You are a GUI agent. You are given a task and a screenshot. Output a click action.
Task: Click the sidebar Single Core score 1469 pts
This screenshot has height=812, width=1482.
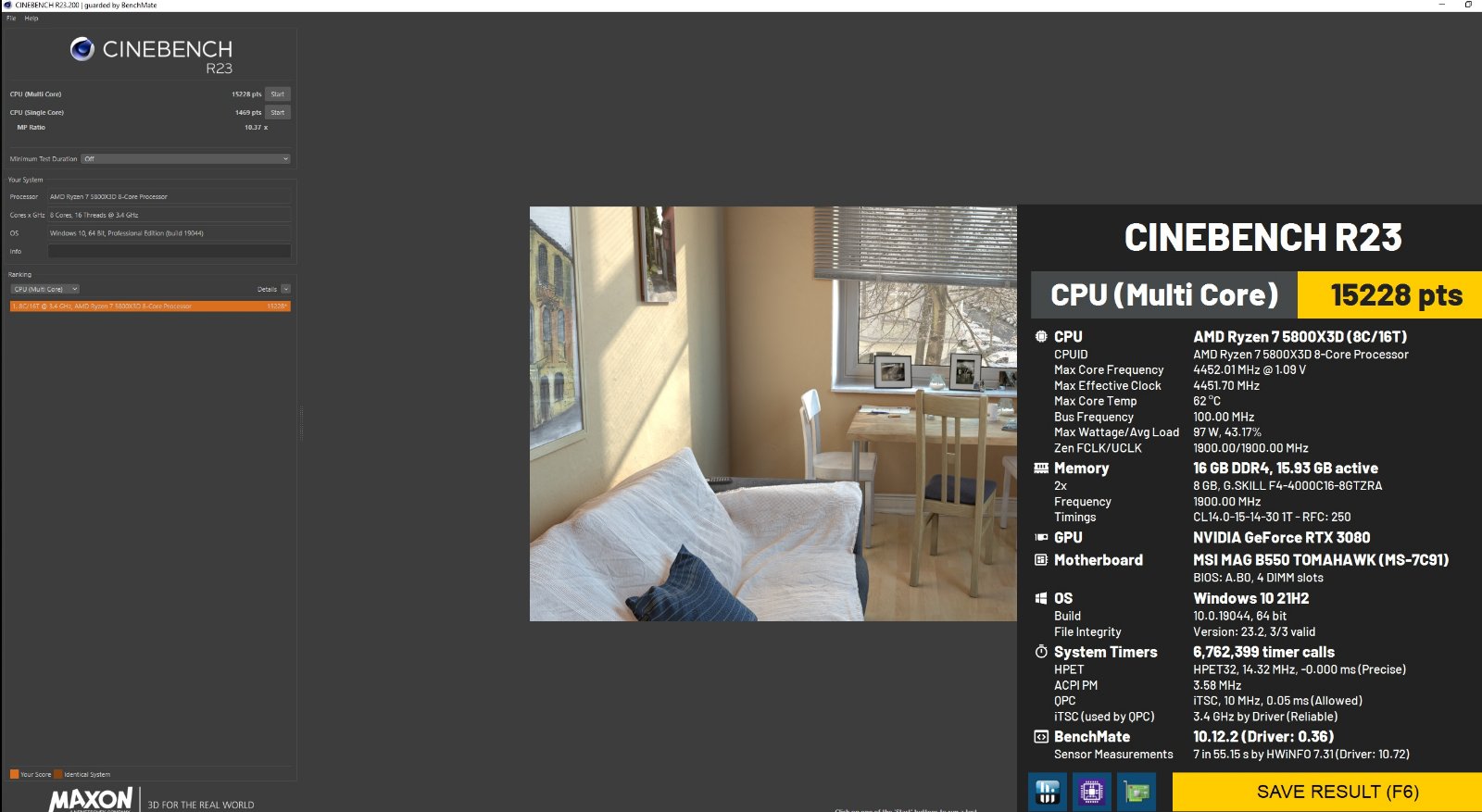pos(248,113)
